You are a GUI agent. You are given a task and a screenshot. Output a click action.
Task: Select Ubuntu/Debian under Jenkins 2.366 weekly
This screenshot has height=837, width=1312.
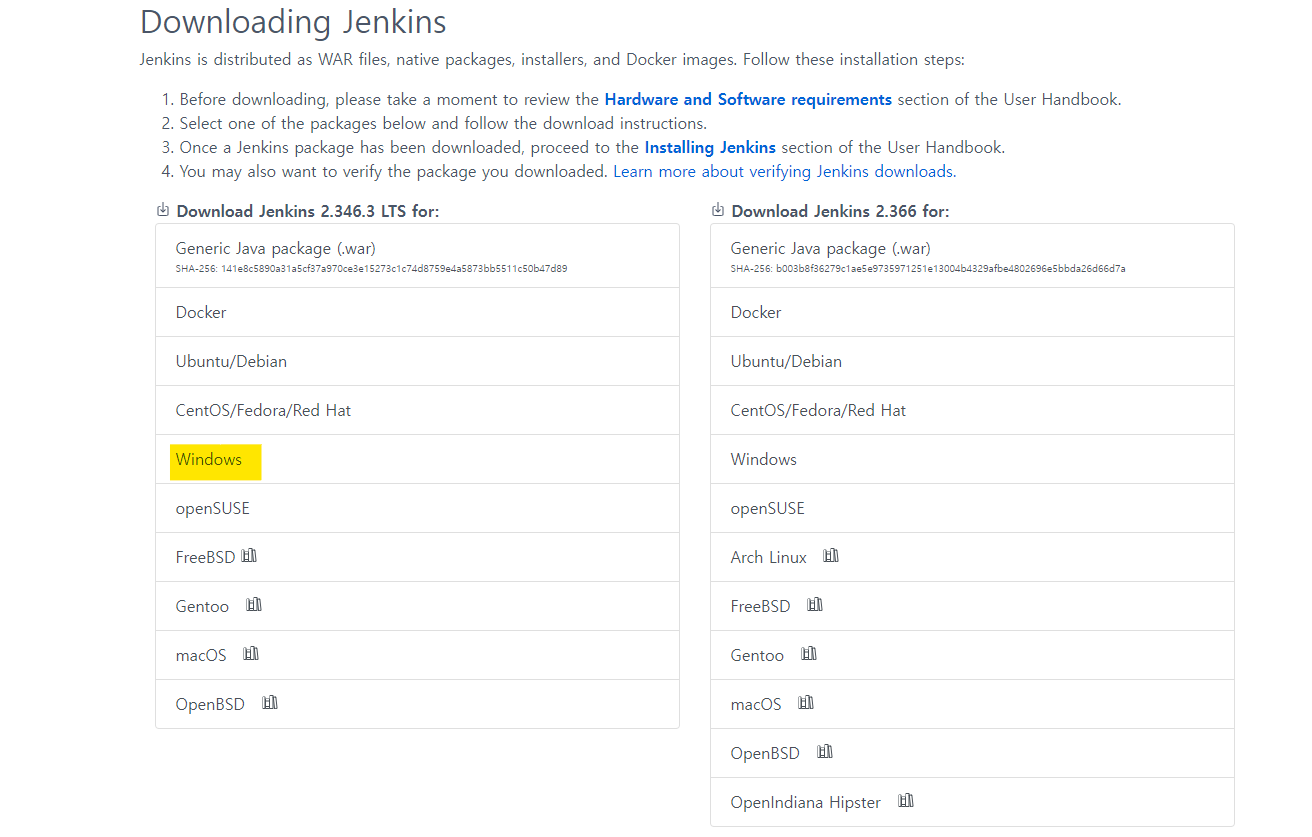972,361
